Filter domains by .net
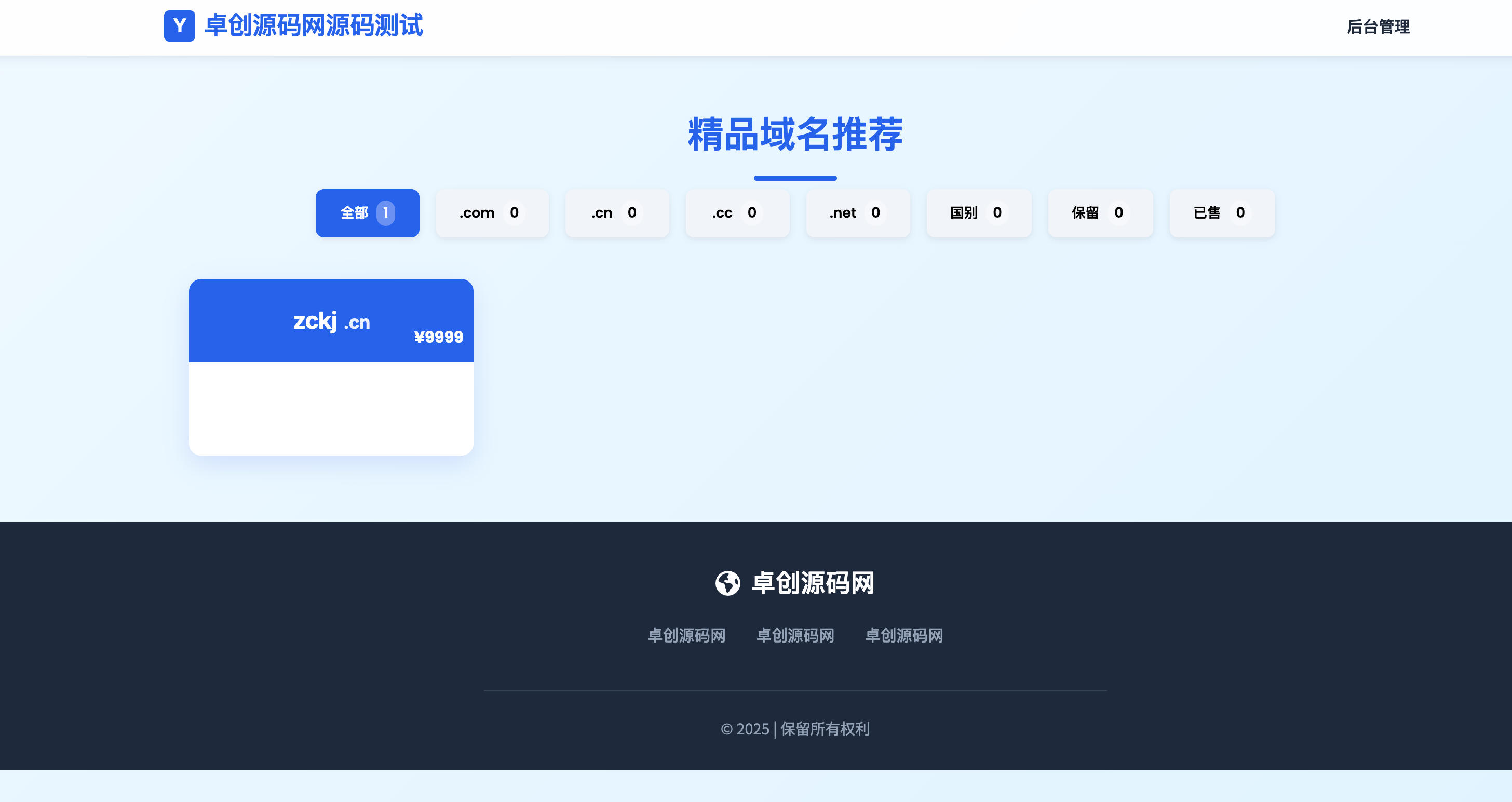This screenshot has width=1512, height=802. (858, 213)
